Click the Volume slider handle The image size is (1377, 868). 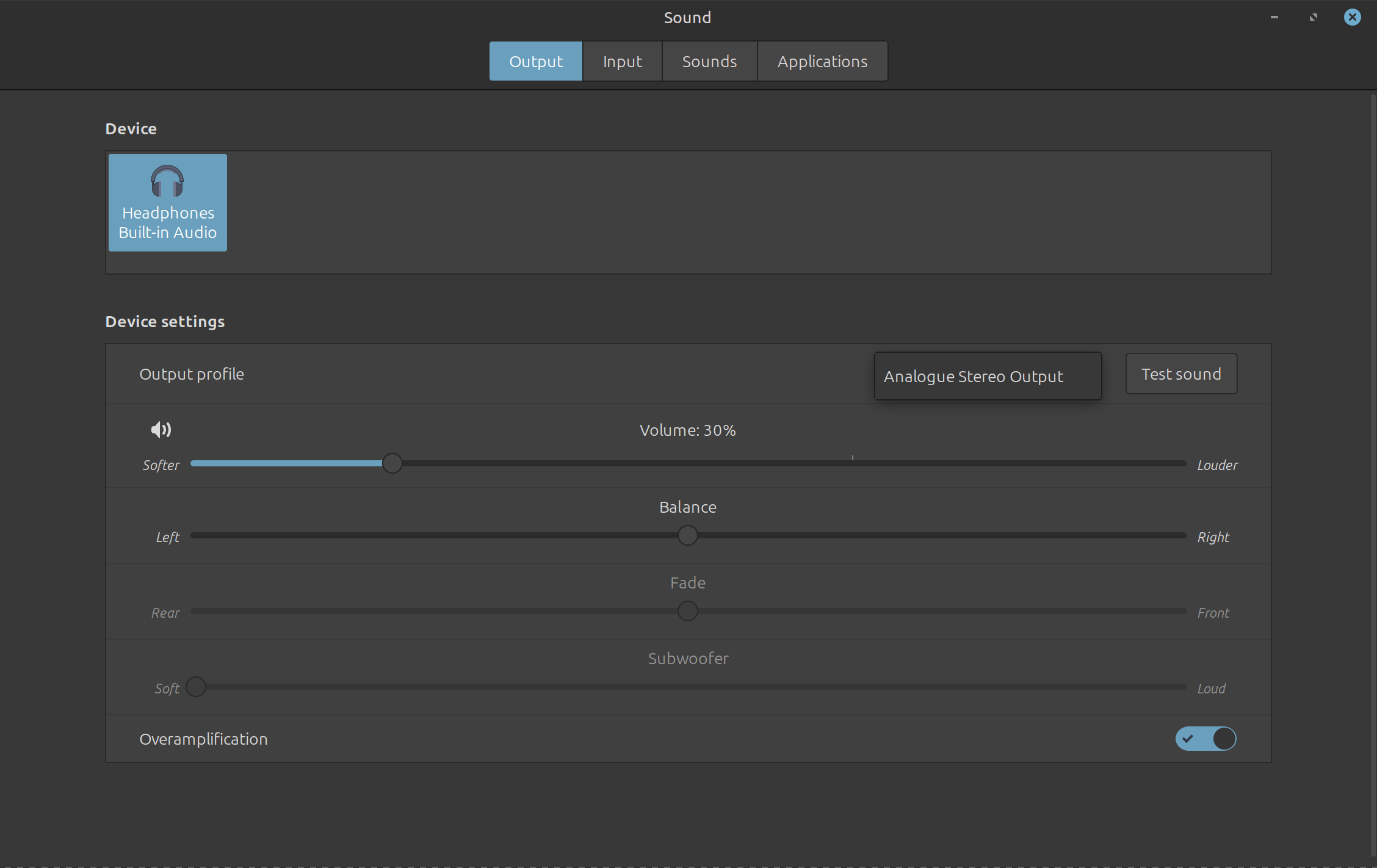(x=392, y=463)
